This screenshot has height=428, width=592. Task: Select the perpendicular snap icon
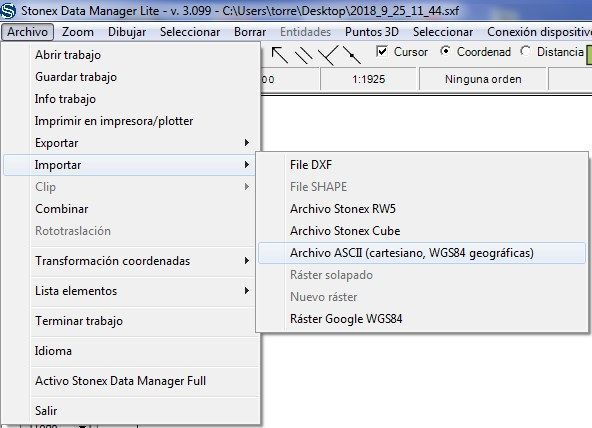click(327, 55)
